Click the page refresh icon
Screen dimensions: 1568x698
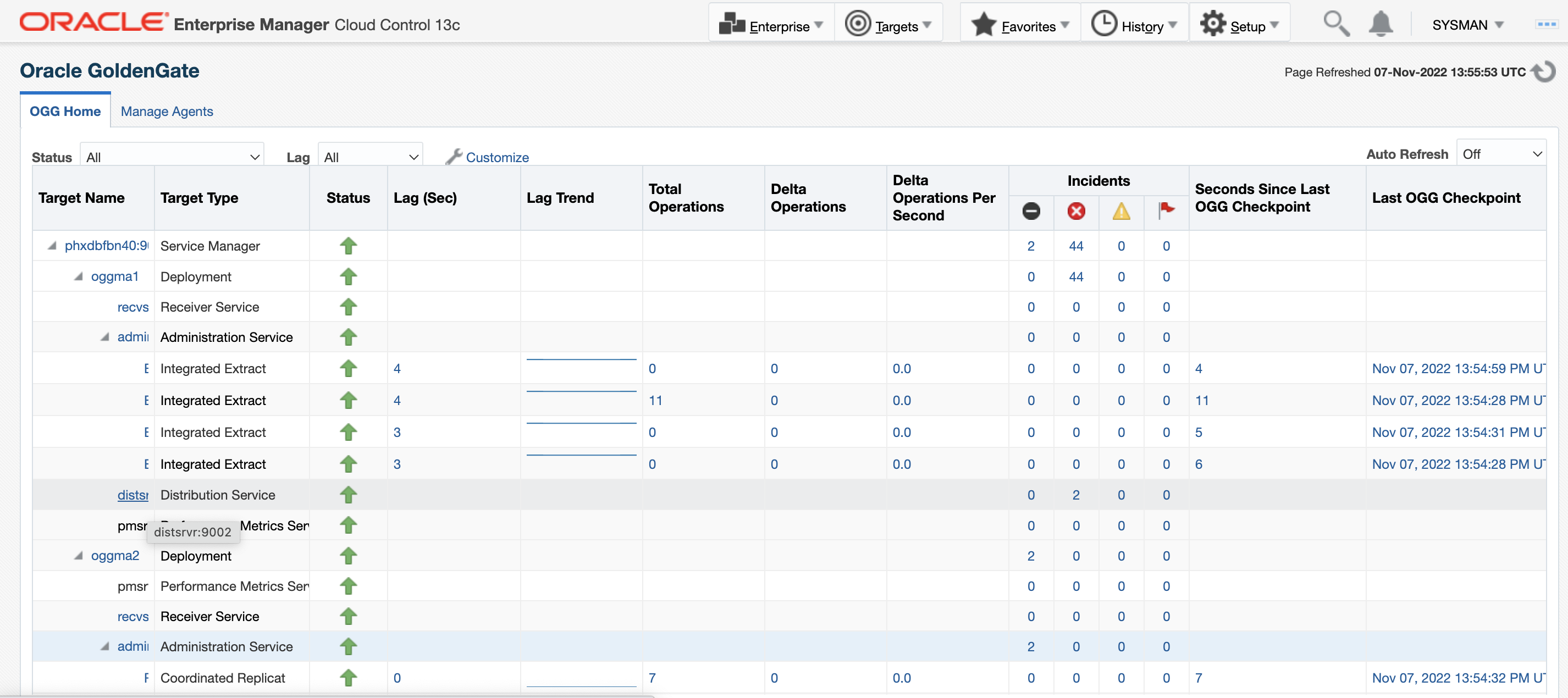click(x=1544, y=72)
